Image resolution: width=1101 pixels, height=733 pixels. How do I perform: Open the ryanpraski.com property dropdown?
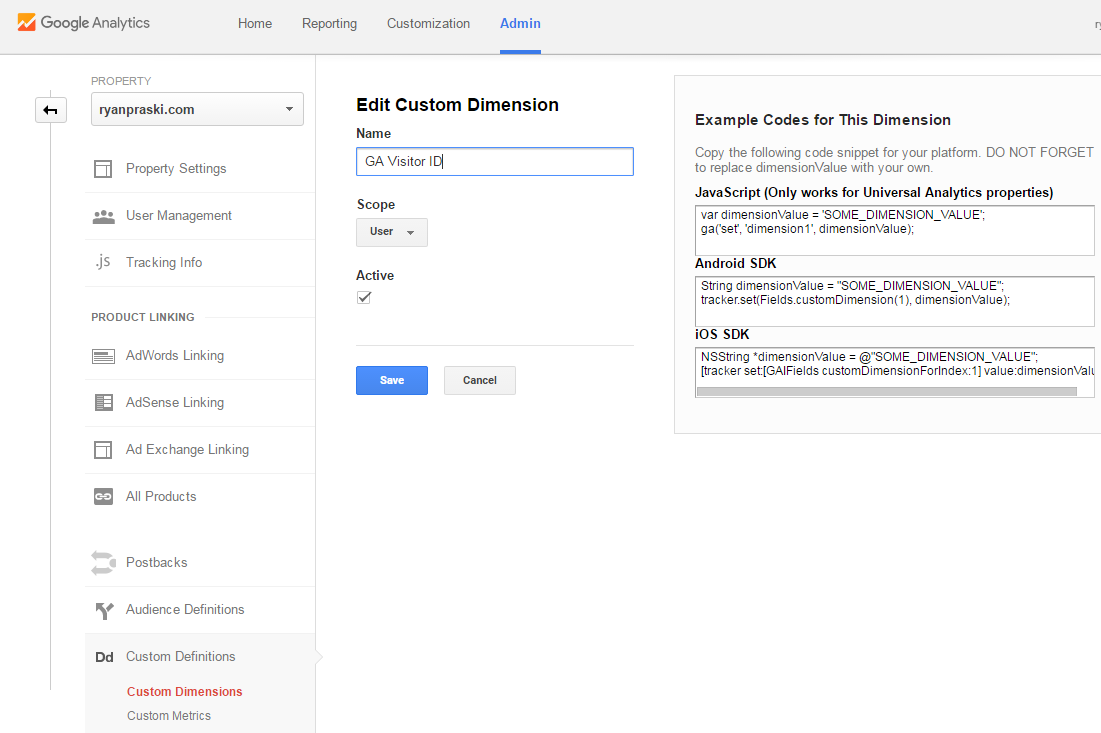tap(197, 110)
